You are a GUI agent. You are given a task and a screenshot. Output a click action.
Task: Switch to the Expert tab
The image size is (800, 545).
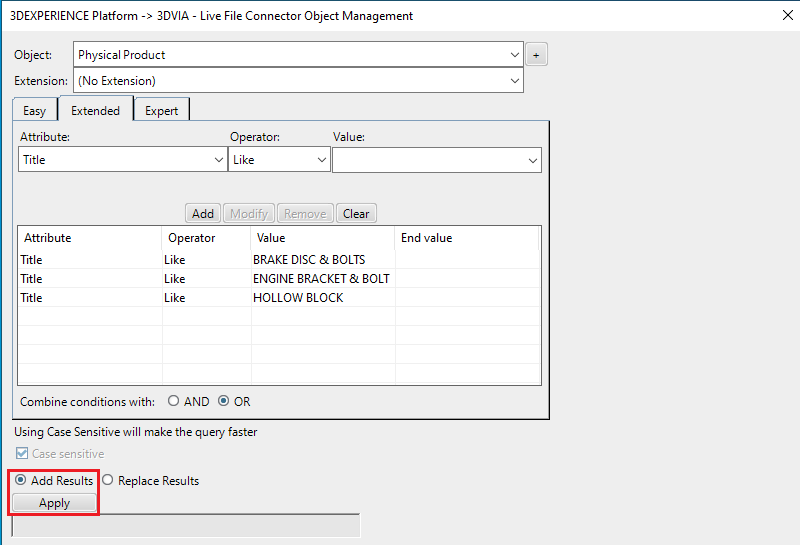point(161,111)
